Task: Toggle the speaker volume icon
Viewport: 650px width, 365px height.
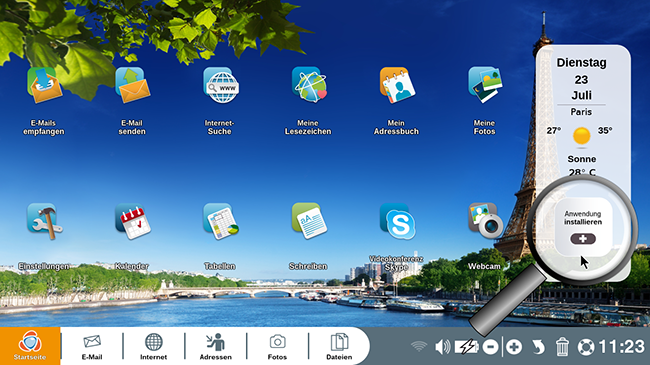Action: [443, 347]
